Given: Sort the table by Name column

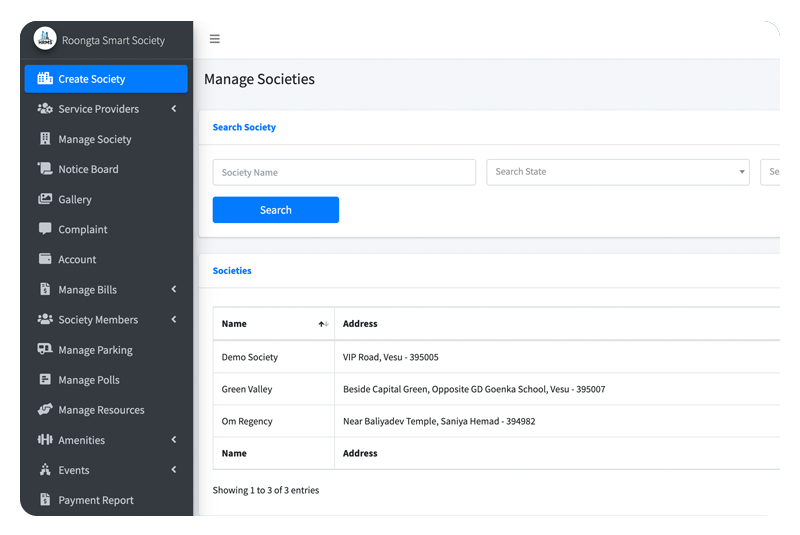Looking at the screenshot, I should coord(322,324).
